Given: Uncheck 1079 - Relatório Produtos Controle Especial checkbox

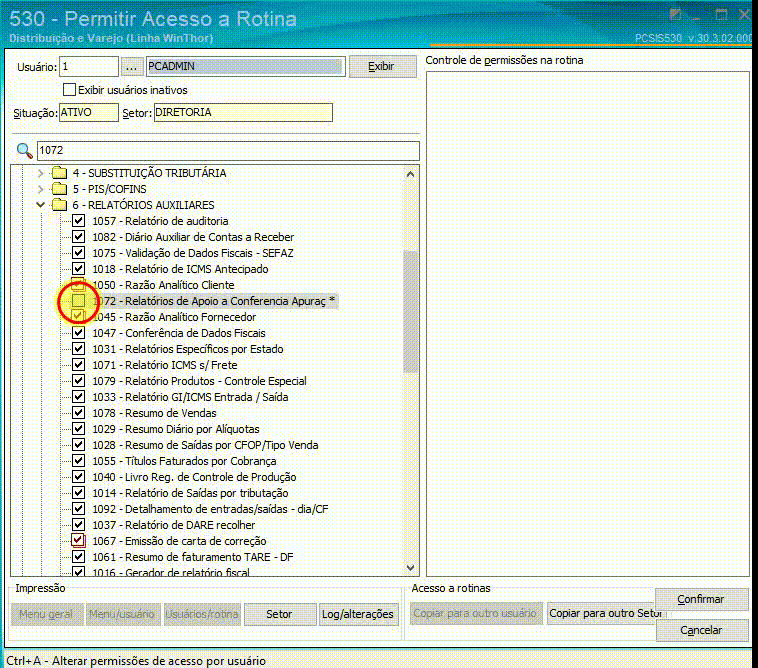Looking at the screenshot, I should tap(78, 380).
